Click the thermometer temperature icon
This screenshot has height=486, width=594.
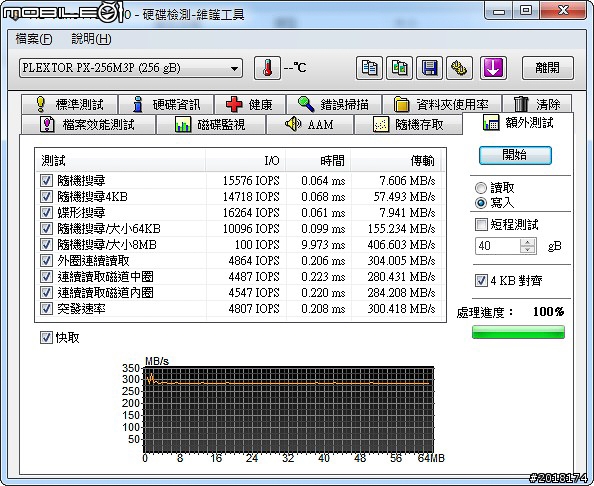(x=267, y=68)
